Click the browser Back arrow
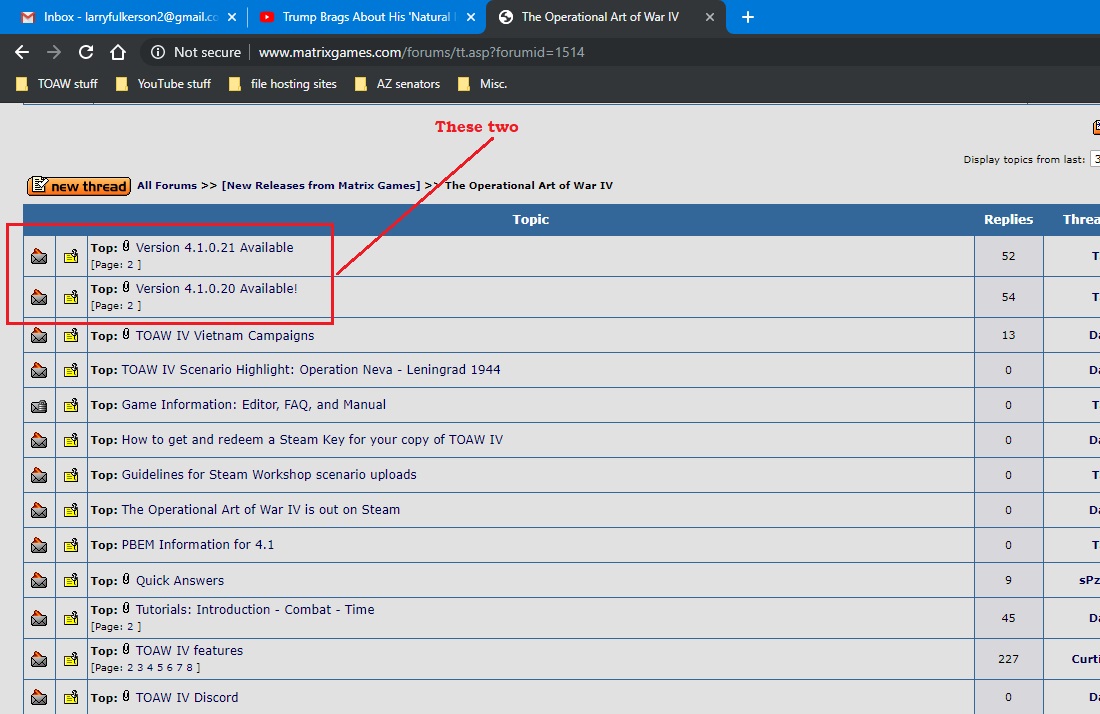This screenshot has height=714, width=1100. 22,52
